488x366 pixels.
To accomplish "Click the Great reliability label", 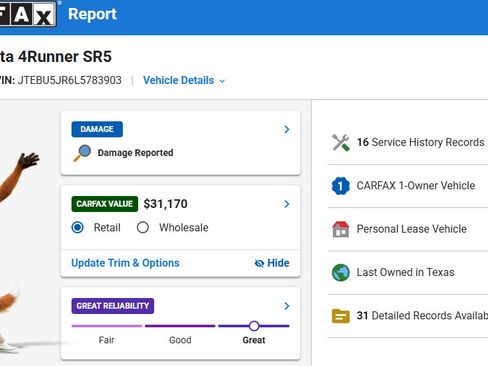I will [x=254, y=340].
